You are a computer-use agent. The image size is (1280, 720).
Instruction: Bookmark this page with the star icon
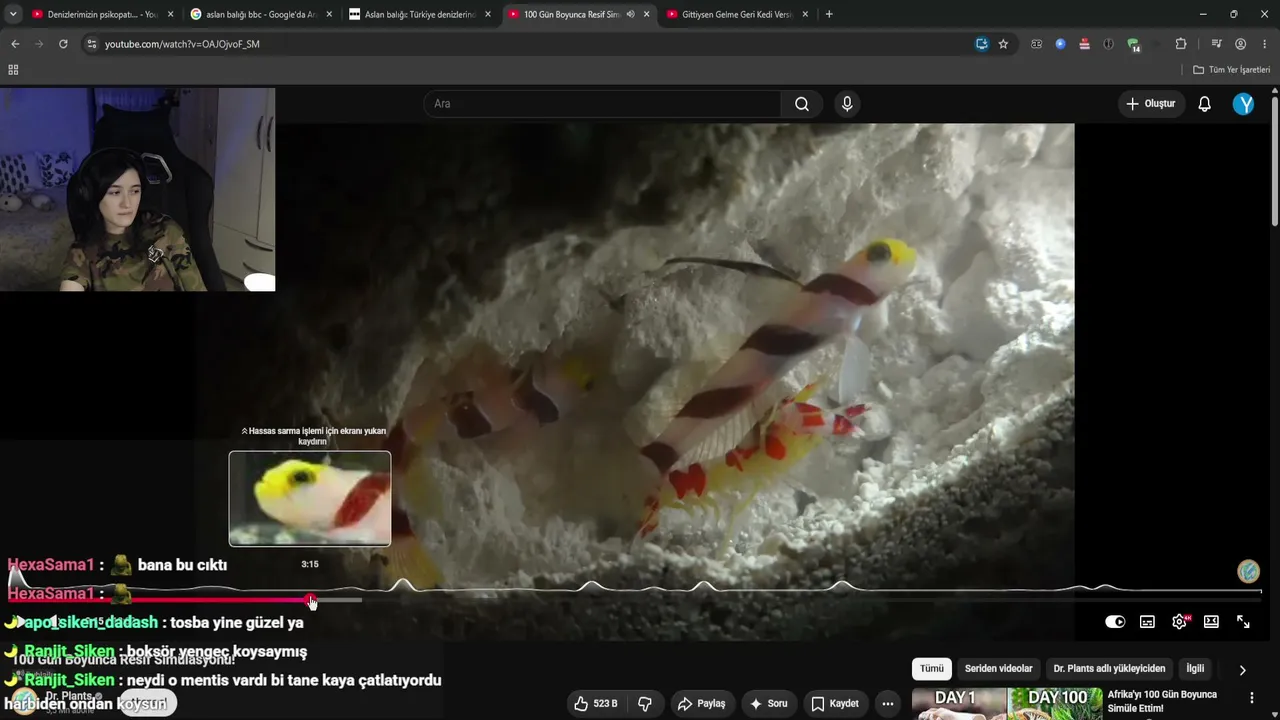pos(1003,44)
